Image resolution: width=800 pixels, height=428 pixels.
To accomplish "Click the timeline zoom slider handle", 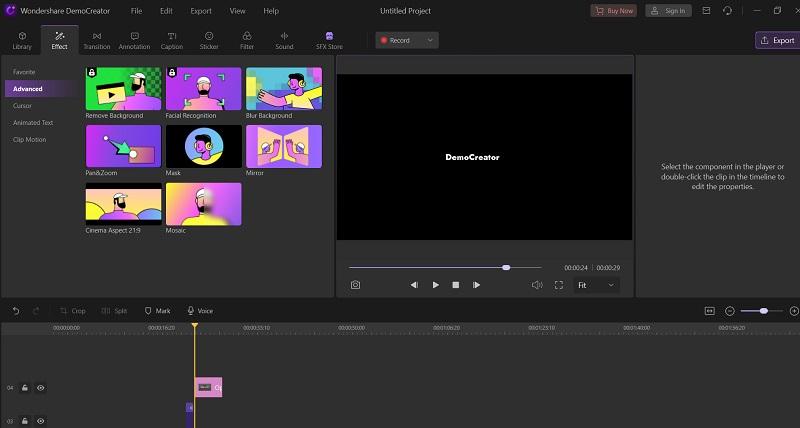I will [764, 311].
